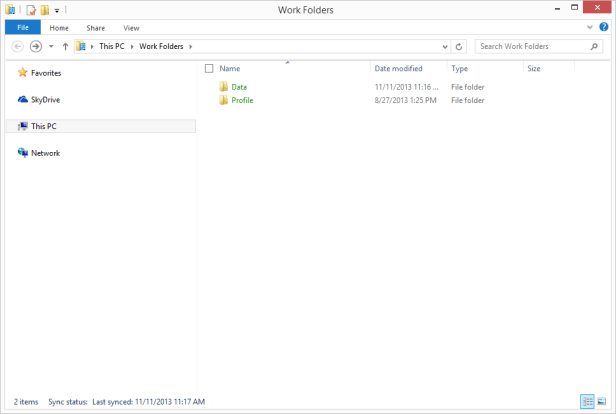Click This PC in the address breadcrumb
Screen dimensions: 616x414
[112, 46]
